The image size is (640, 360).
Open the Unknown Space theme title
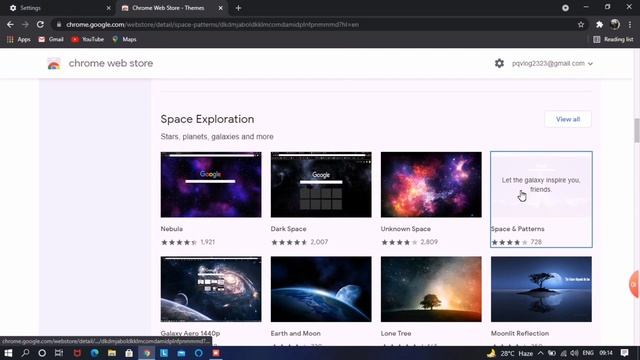(x=406, y=229)
